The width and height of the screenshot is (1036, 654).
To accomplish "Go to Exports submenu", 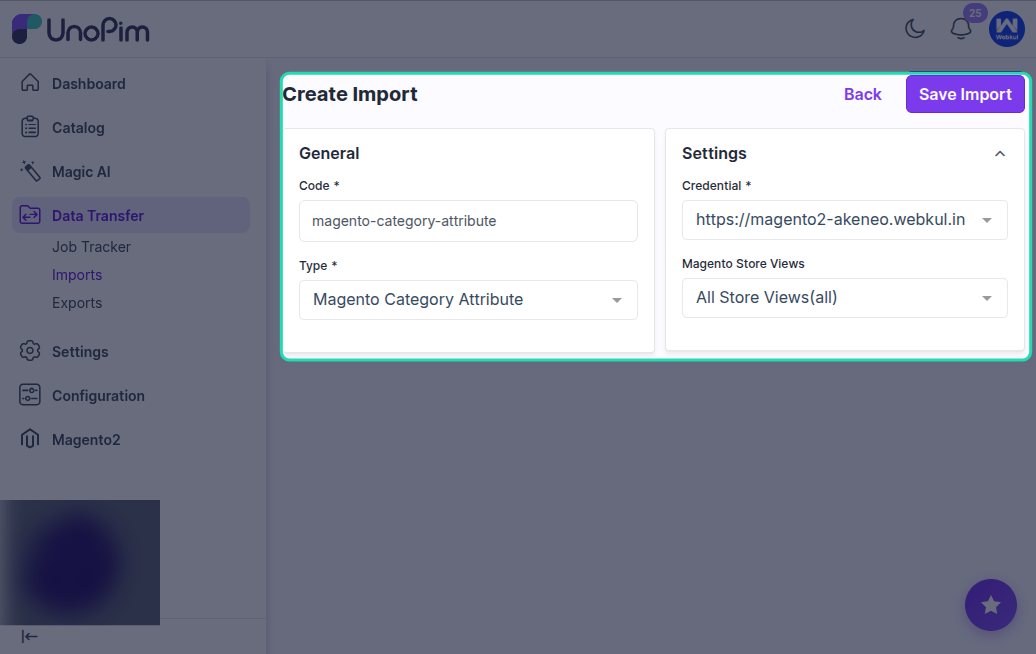I will (x=77, y=303).
